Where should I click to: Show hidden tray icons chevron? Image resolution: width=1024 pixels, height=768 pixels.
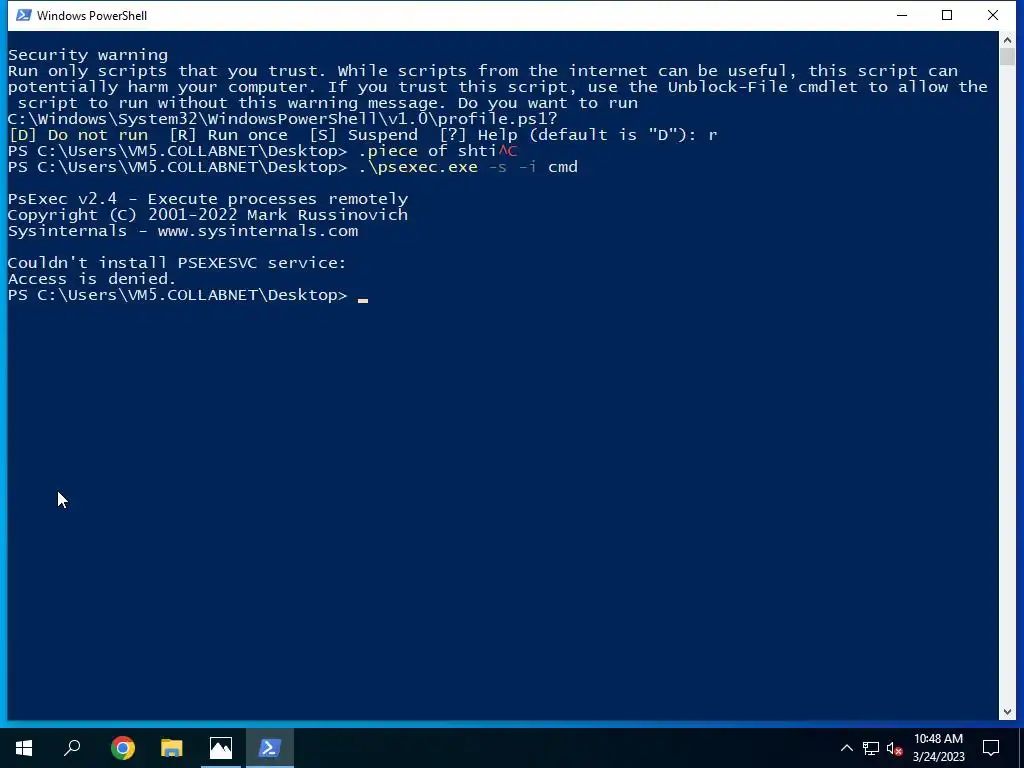[846, 748]
